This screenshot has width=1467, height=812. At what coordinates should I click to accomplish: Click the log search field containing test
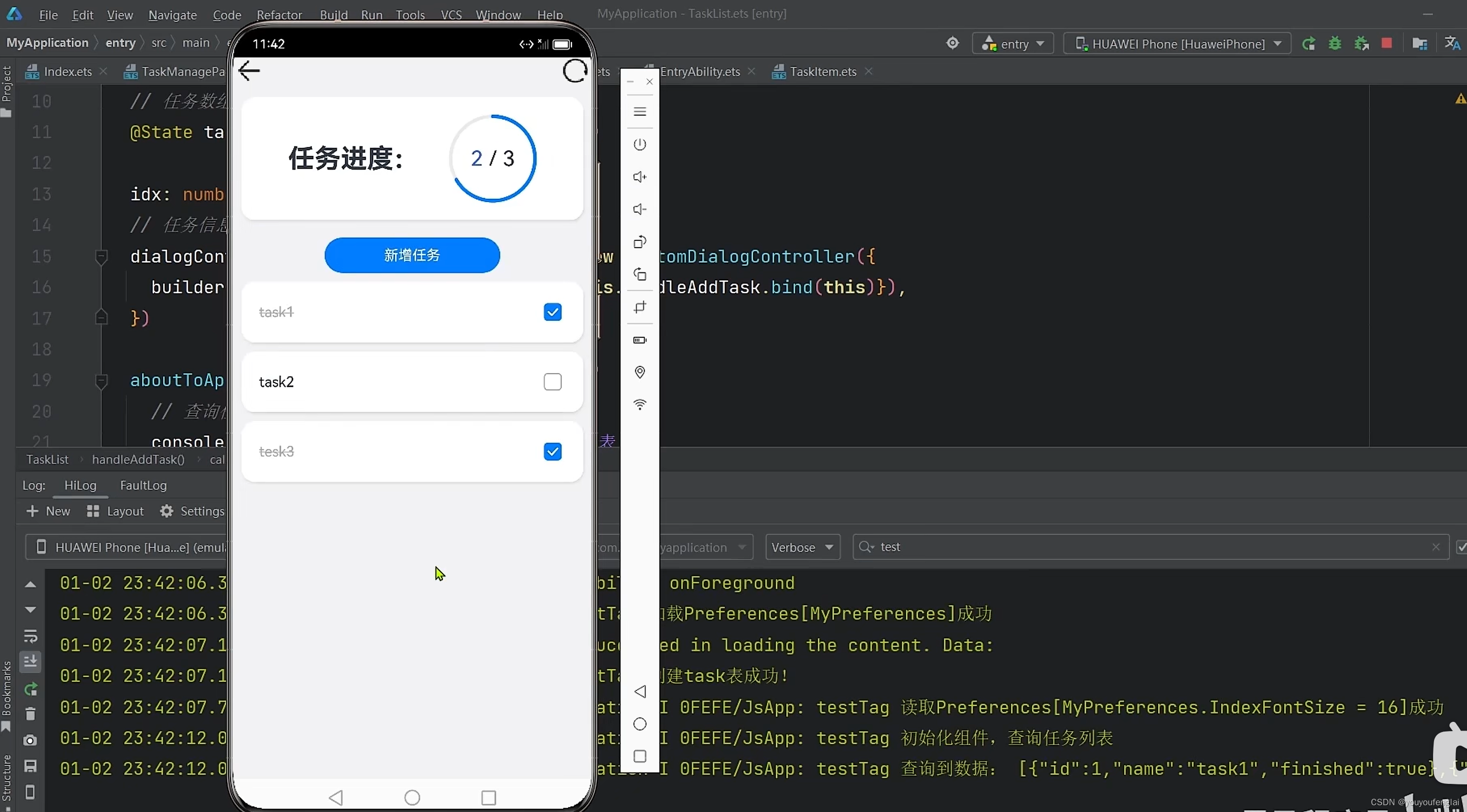tap(1150, 547)
